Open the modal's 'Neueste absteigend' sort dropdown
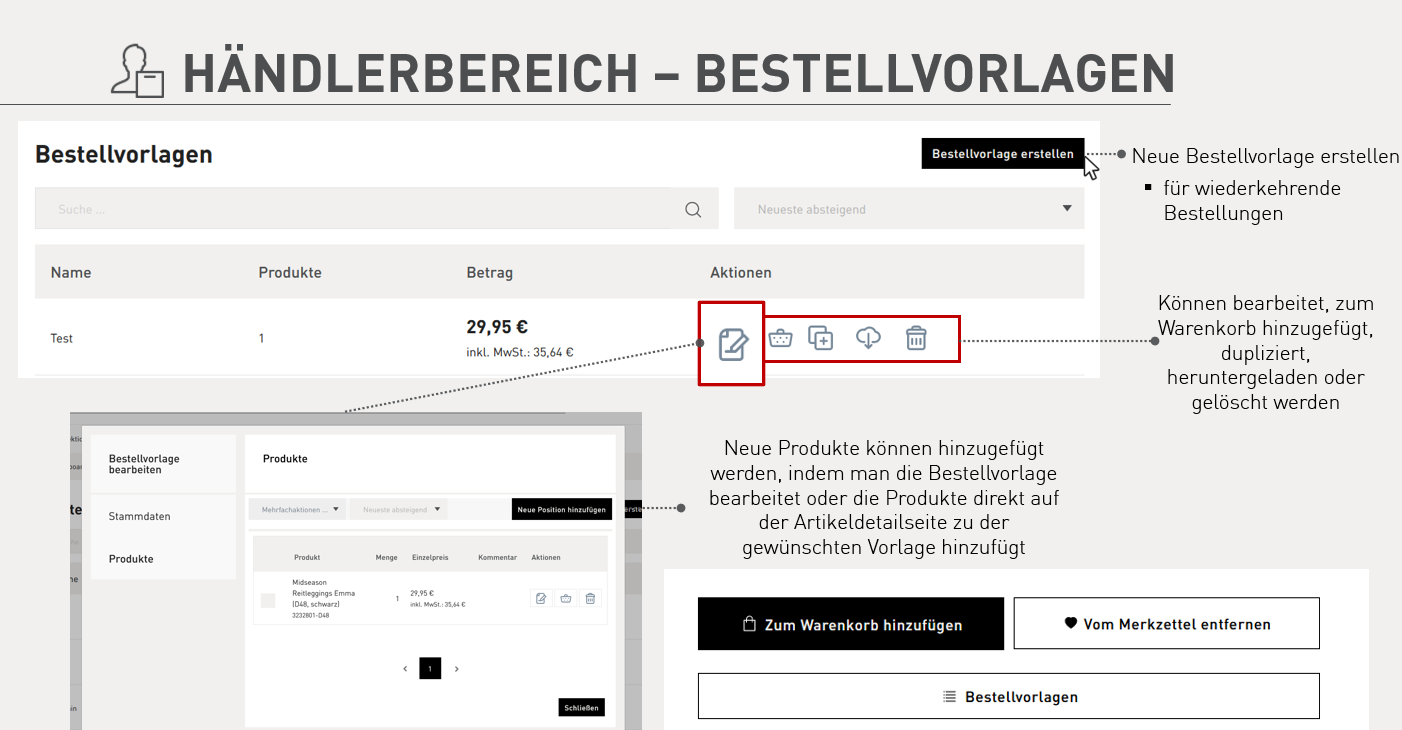This screenshot has height=730, width=1402. pyautogui.click(x=399, y=509)
